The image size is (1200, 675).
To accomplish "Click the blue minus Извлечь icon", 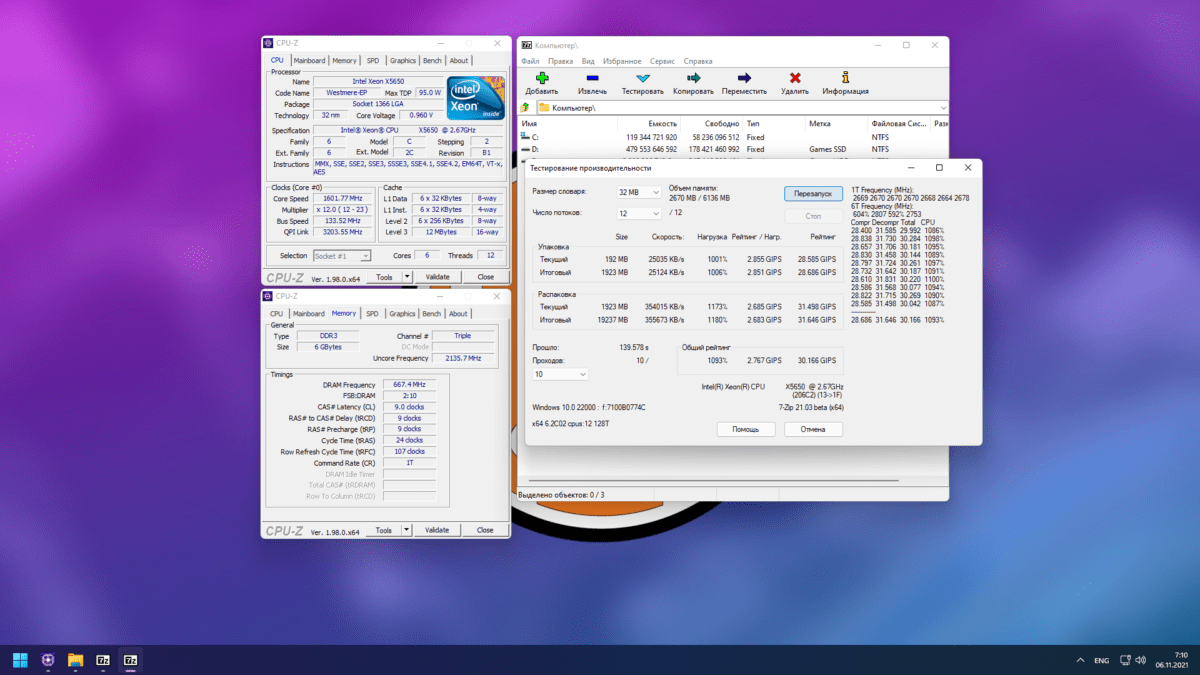I will point(592,78).
